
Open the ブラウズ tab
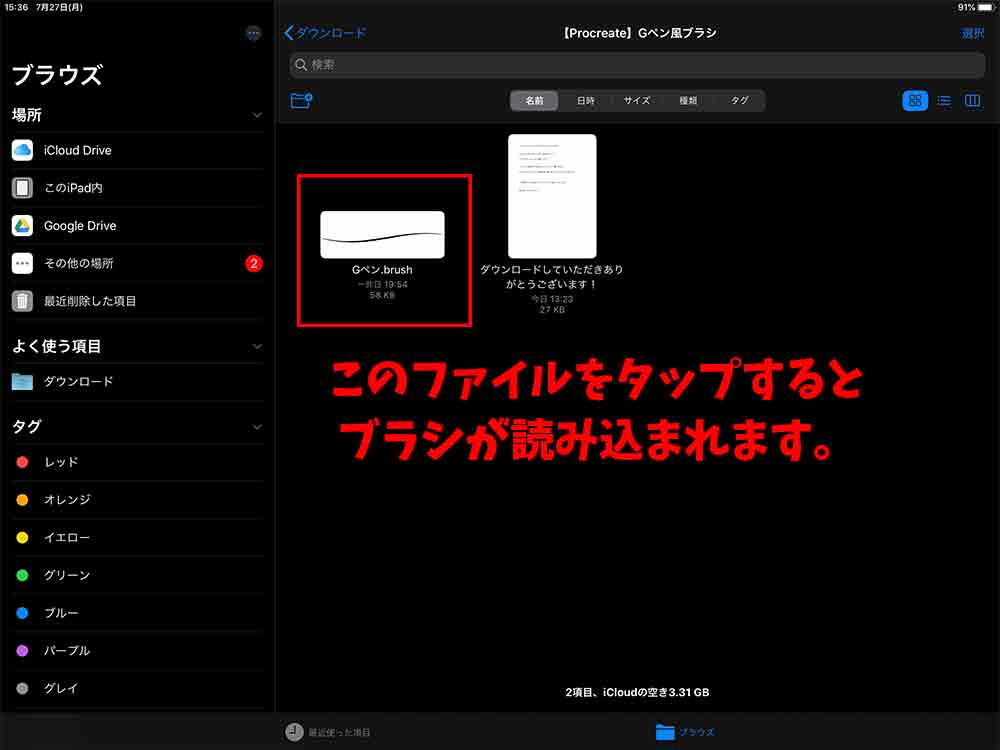[685, 732]
